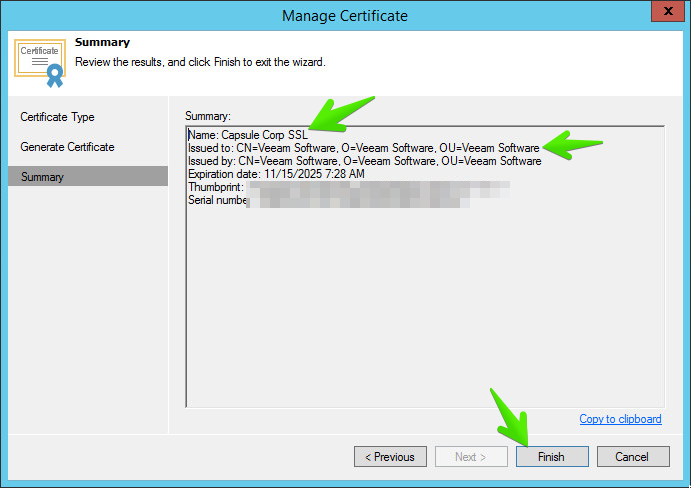Close the Manage Certificate dialog
The width and height of the screenshot is (691, 488).
click(668, 11)
